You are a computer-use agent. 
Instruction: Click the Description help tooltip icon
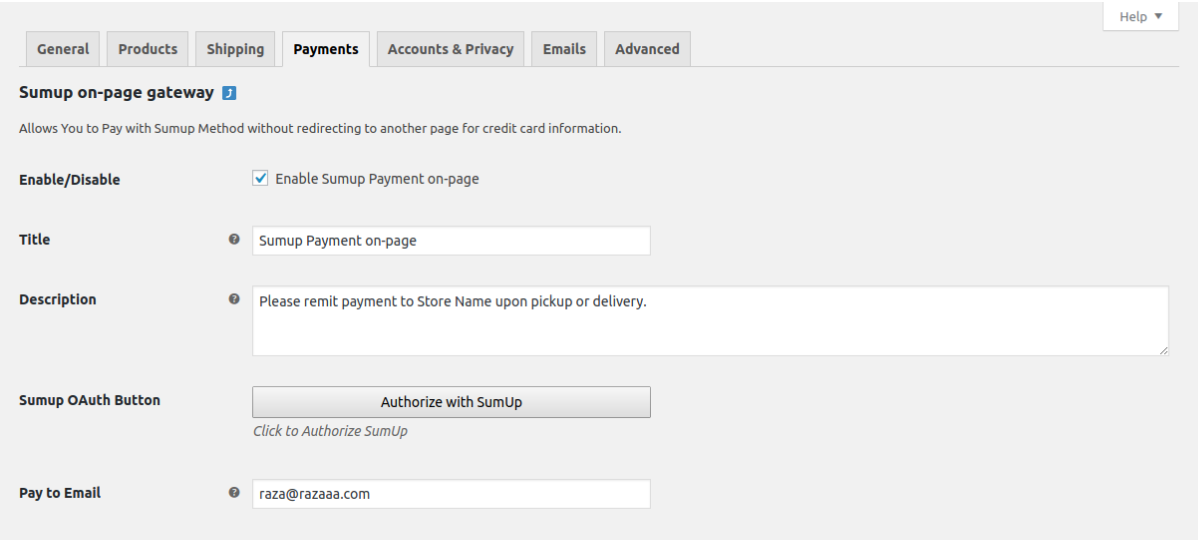[x=234, y=299]
